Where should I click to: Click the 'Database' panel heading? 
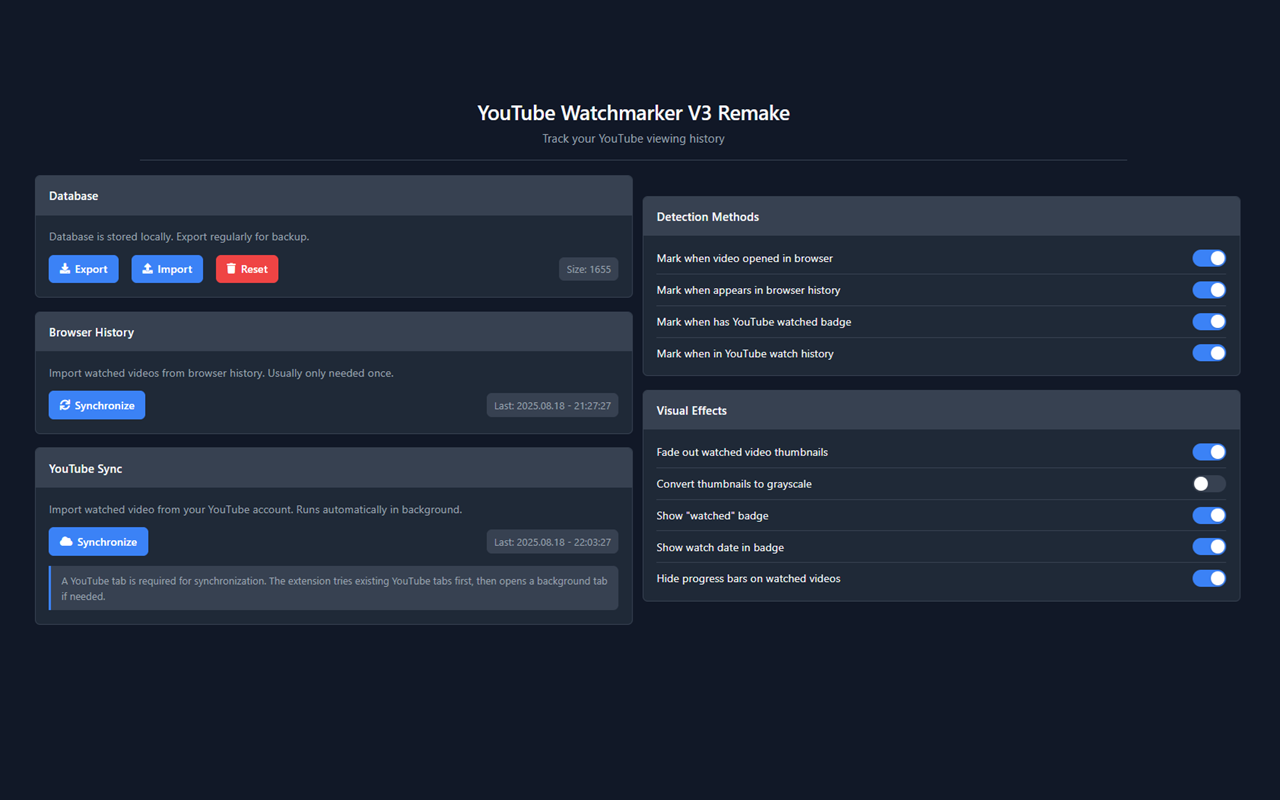(74, 196)
